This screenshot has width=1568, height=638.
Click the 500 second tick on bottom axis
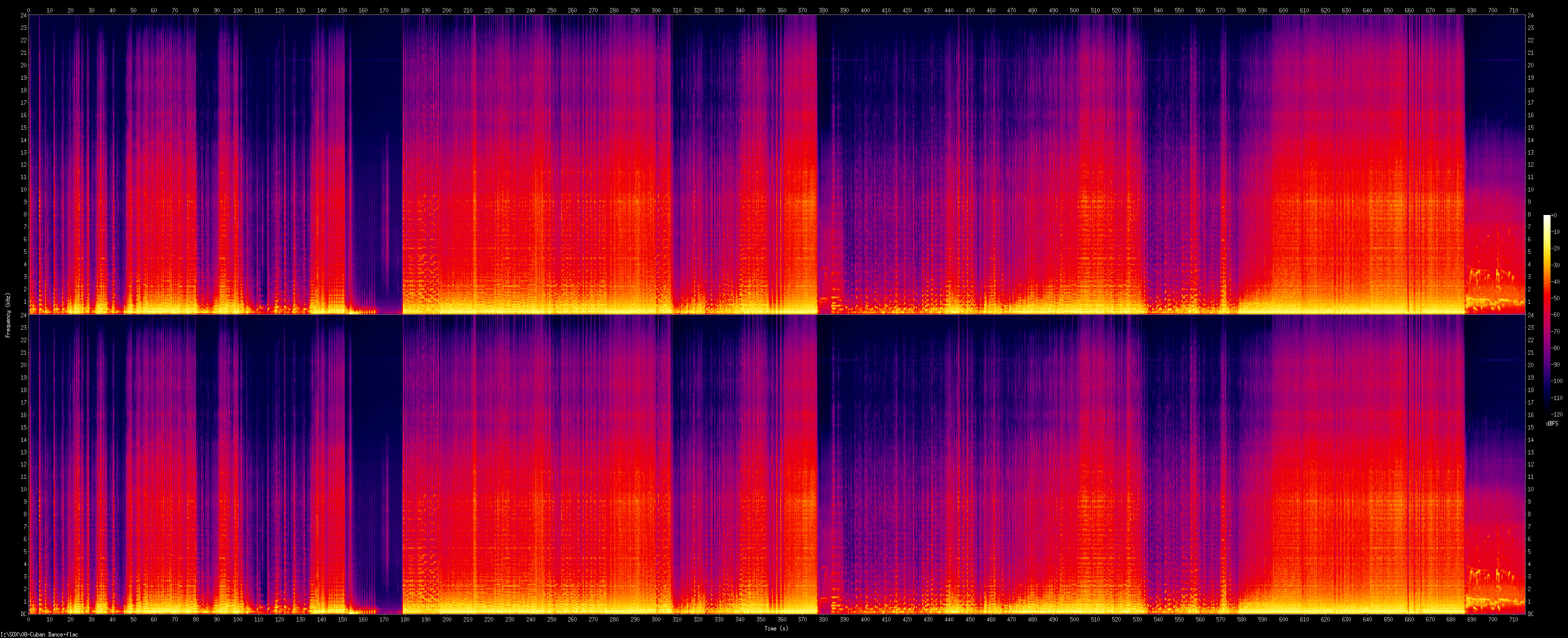pos(1074,620)
